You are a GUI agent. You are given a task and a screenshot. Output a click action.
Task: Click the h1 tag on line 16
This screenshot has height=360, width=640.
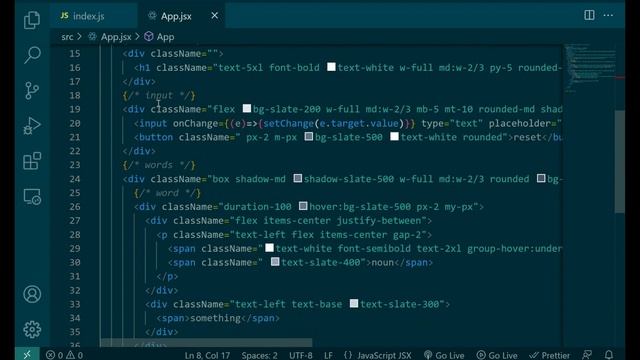pyautogui.click(x=144, y=68)
